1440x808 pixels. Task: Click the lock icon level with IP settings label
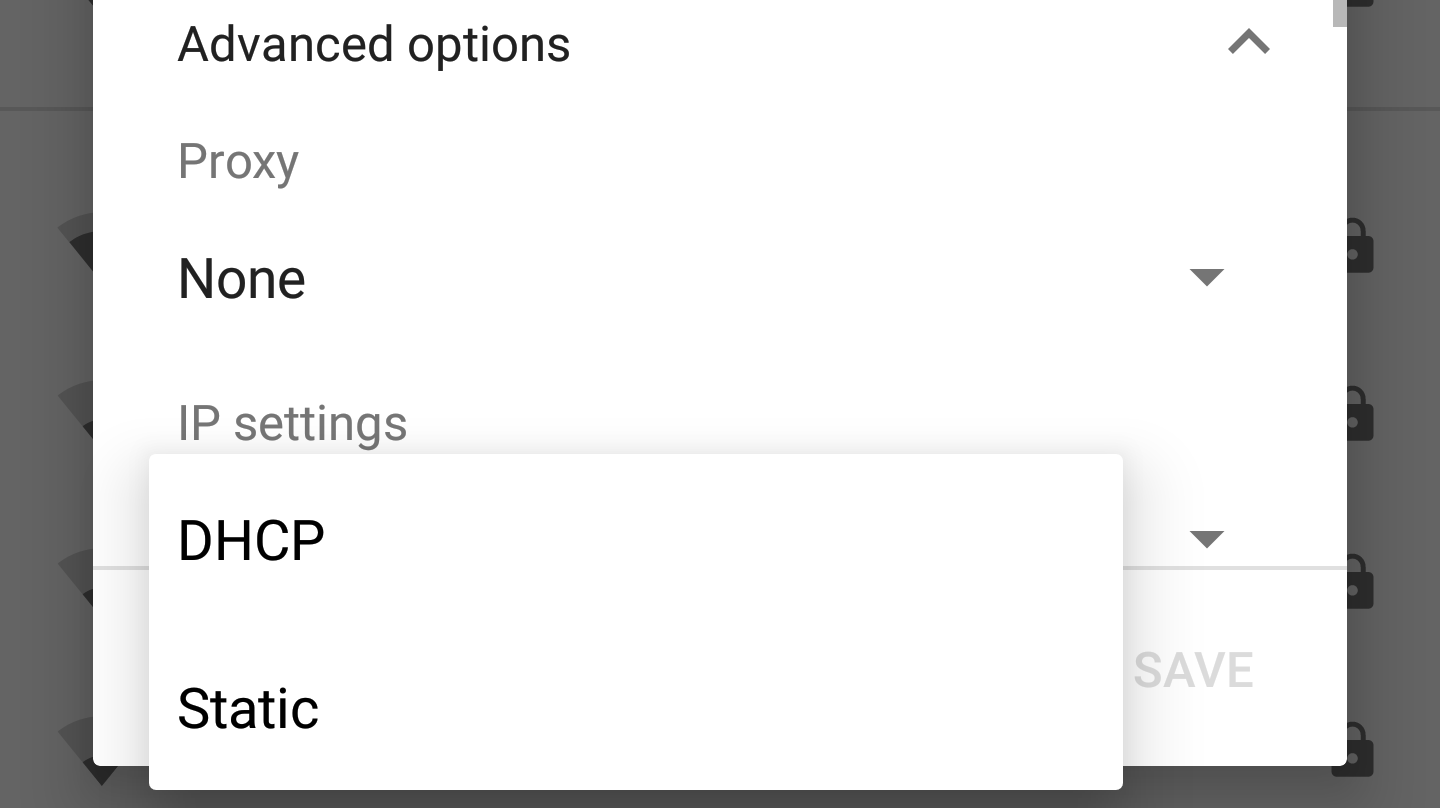(x=1360, y=414)
